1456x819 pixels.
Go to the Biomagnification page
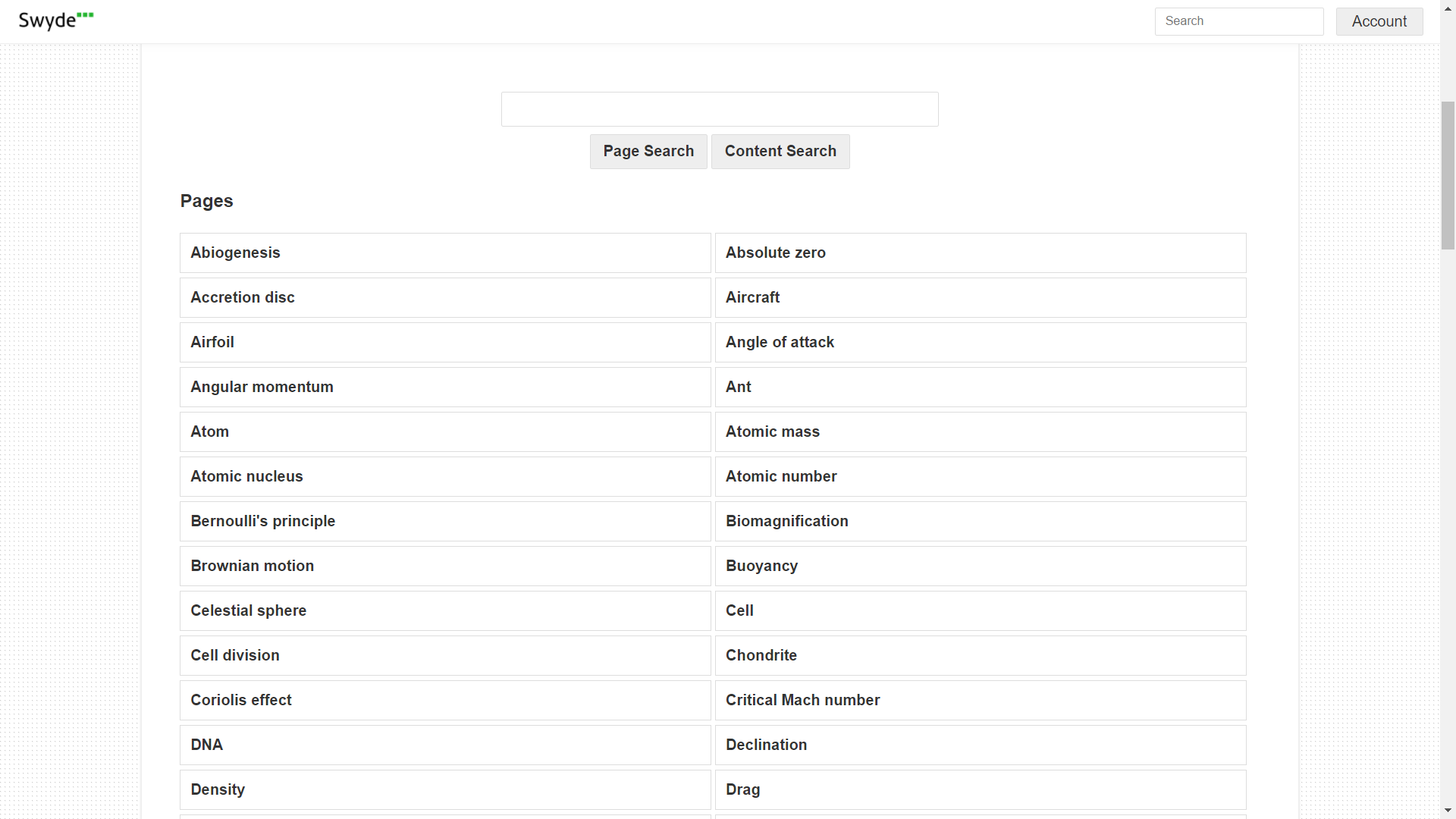click(x=786, y=521)
